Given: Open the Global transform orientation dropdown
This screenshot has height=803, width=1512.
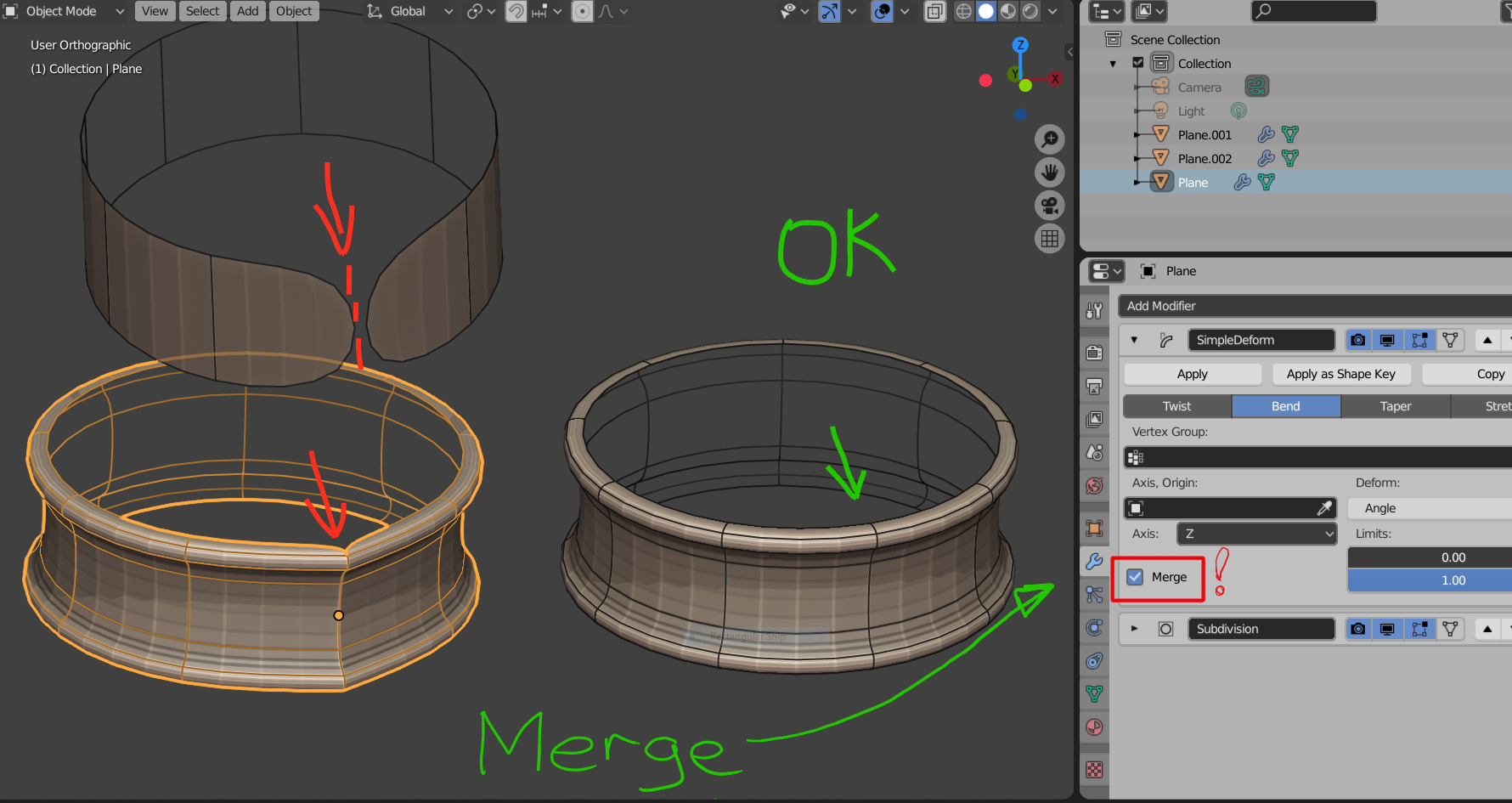Looking at the screenshot, I should point(411,11).
